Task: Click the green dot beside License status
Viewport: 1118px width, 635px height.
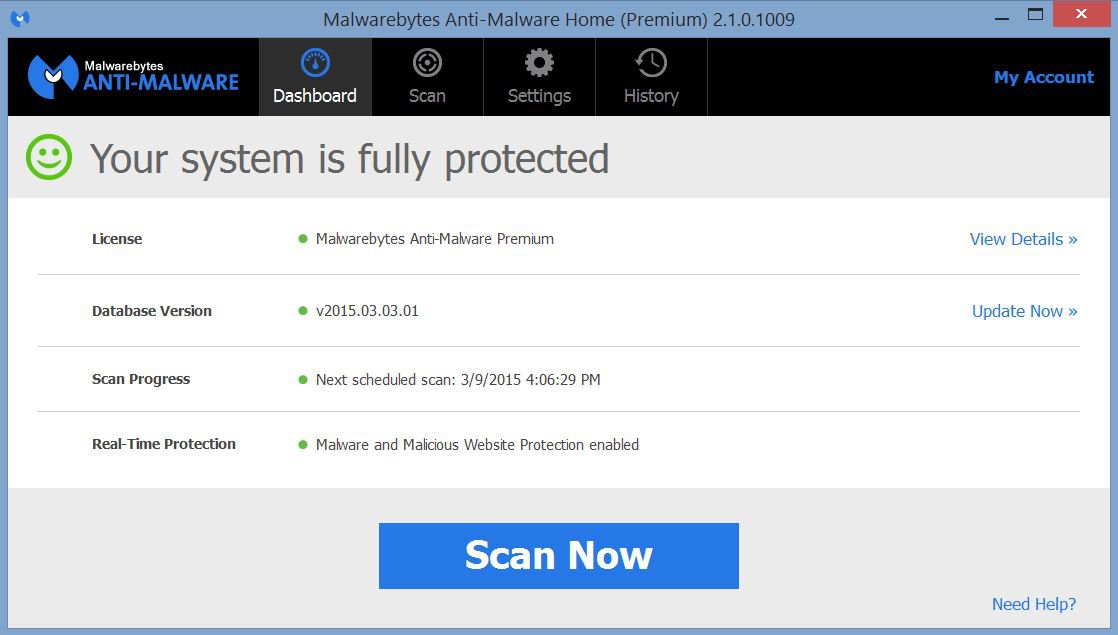Action: [x=303, y=239]
